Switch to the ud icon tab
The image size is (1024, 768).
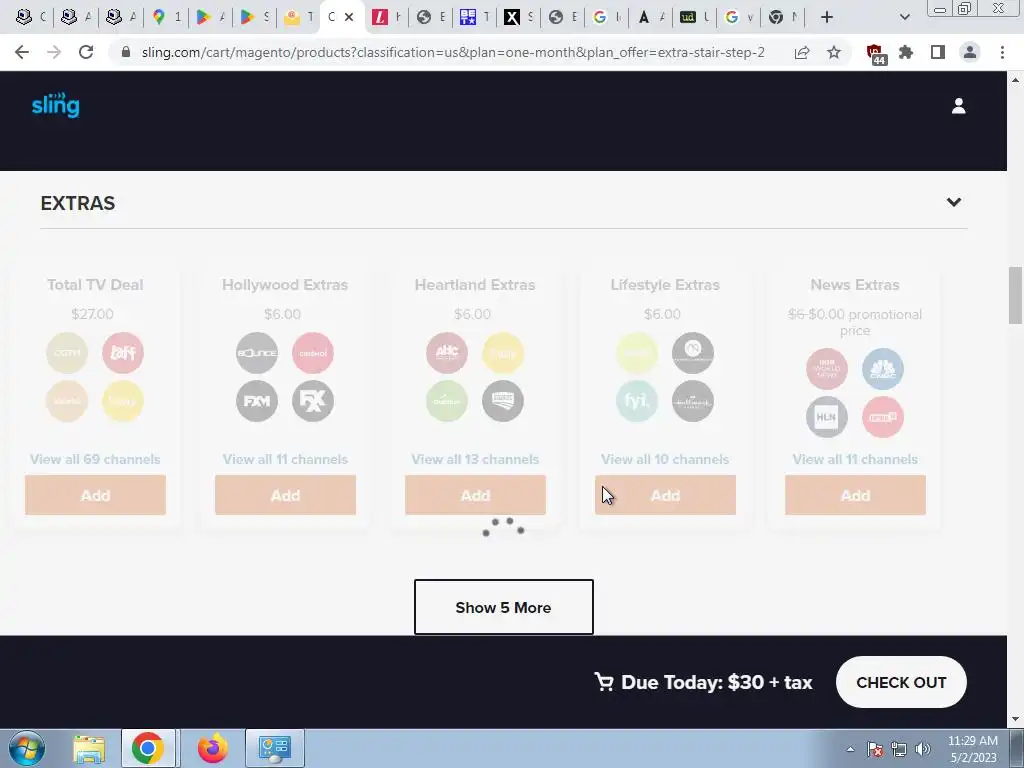[x=695, y=17]
